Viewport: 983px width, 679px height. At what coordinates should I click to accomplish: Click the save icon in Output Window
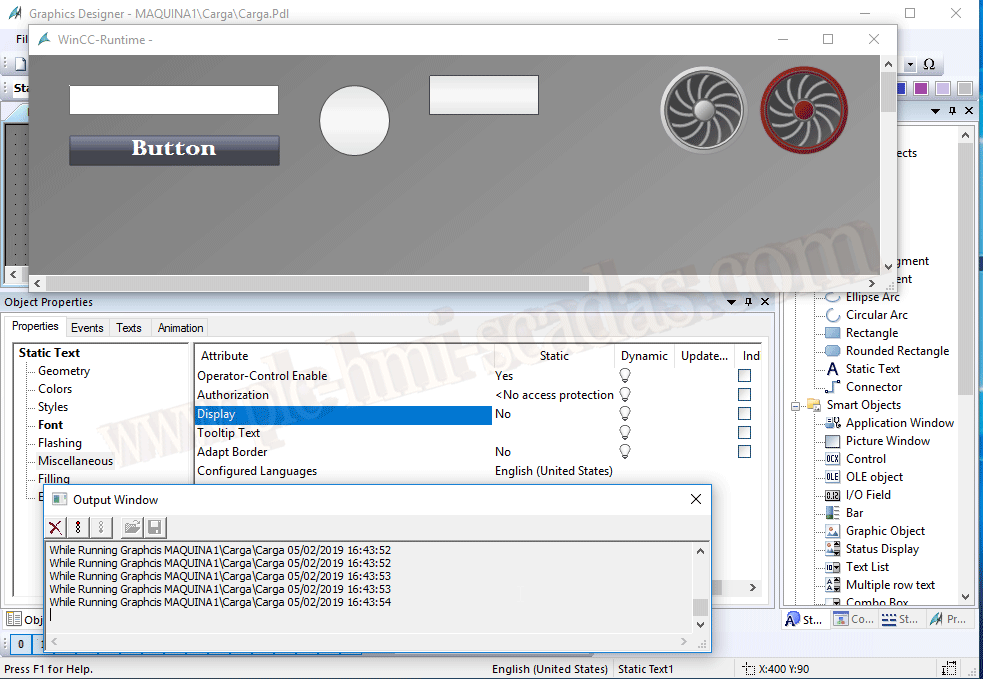[x=154, y=528]
